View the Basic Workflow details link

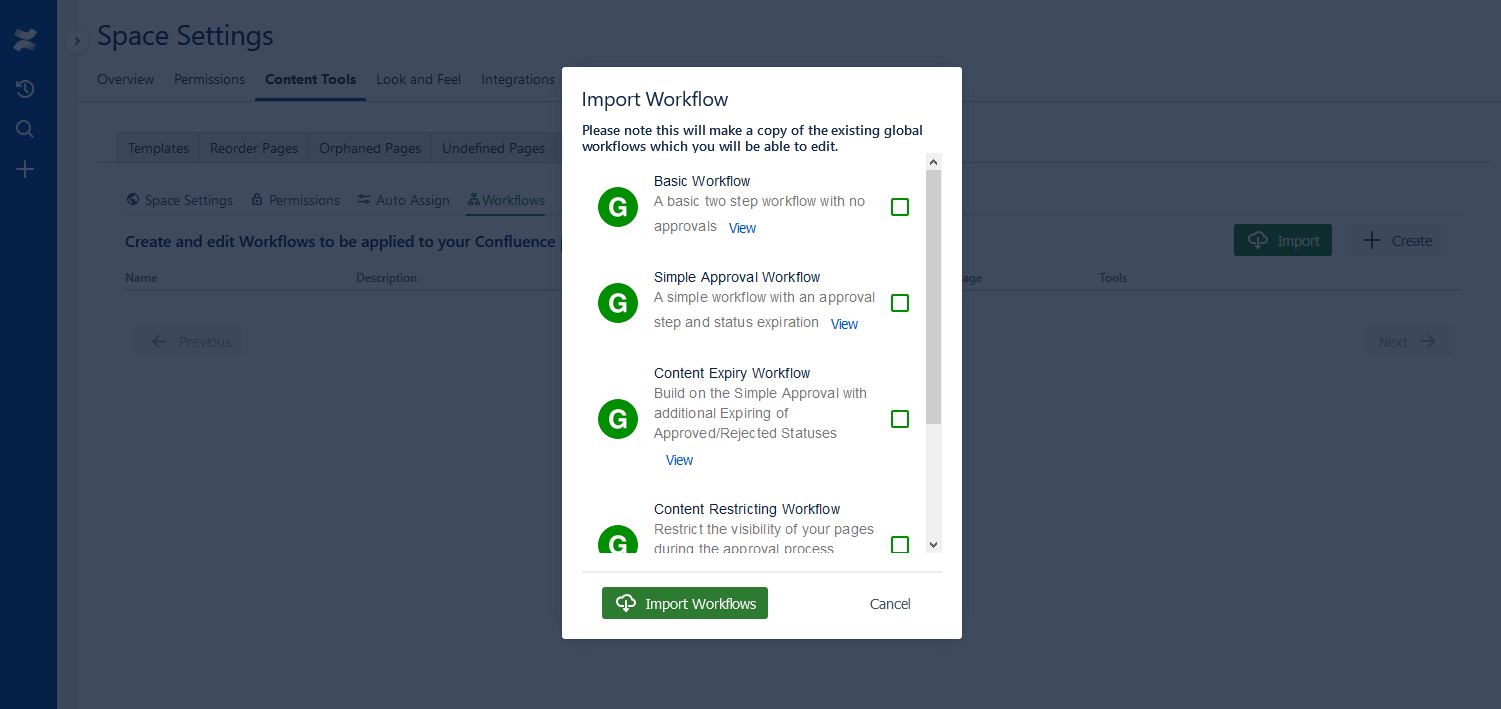tap(742, 228)
